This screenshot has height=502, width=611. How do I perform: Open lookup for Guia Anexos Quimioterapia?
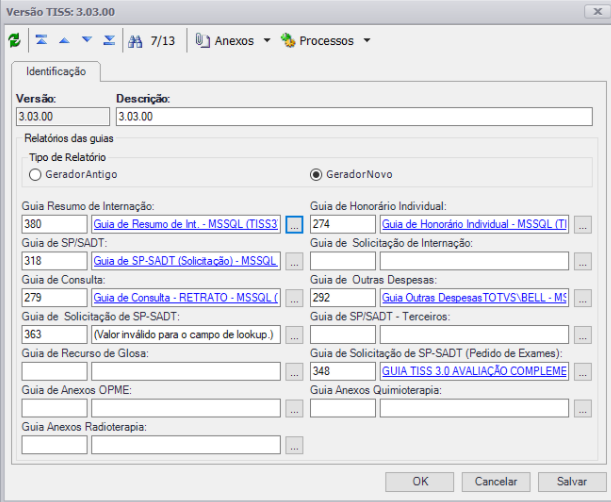(583, 408)
